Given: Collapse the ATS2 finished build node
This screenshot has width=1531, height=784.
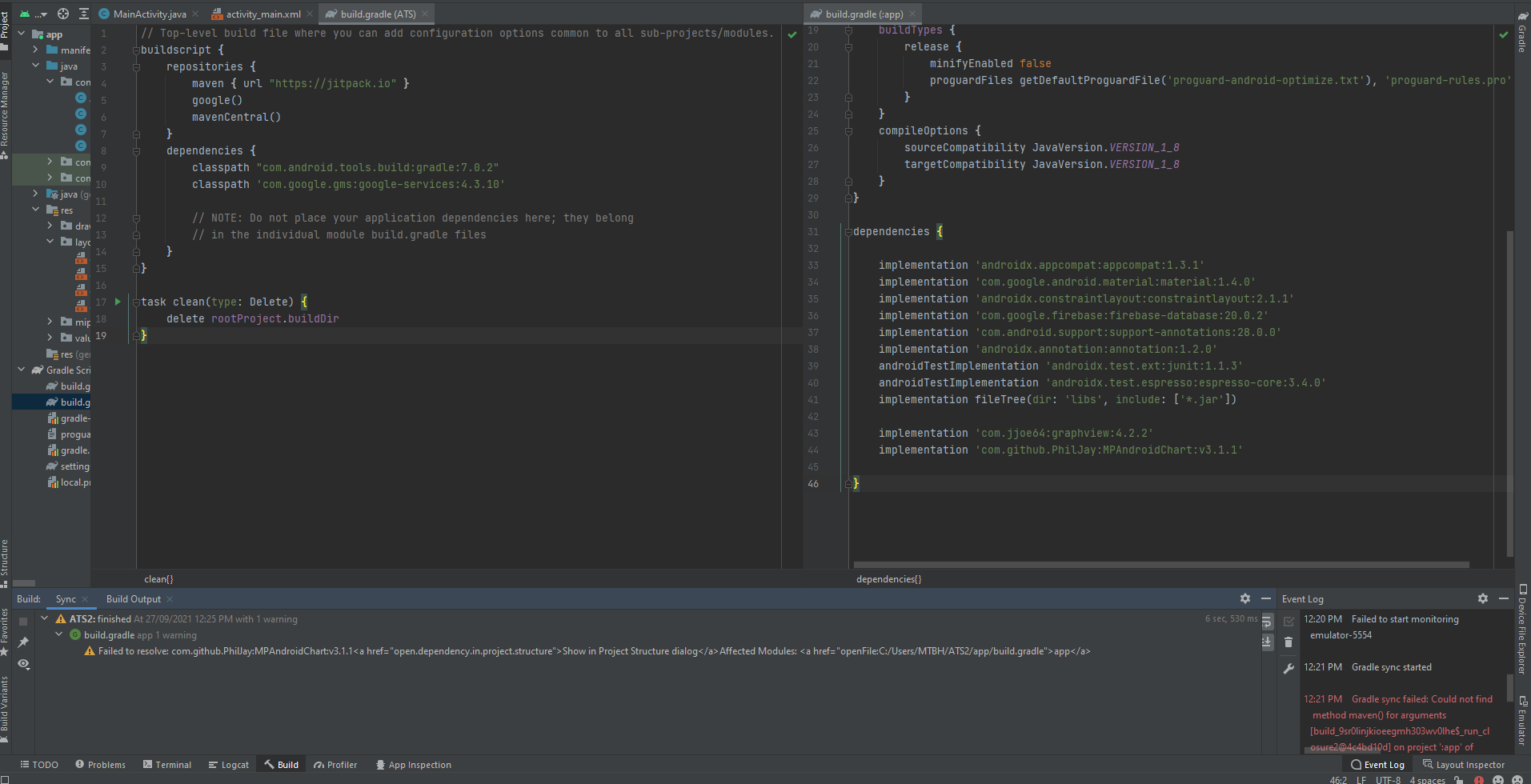Looking at the screenshot, I should coord(45,618).
